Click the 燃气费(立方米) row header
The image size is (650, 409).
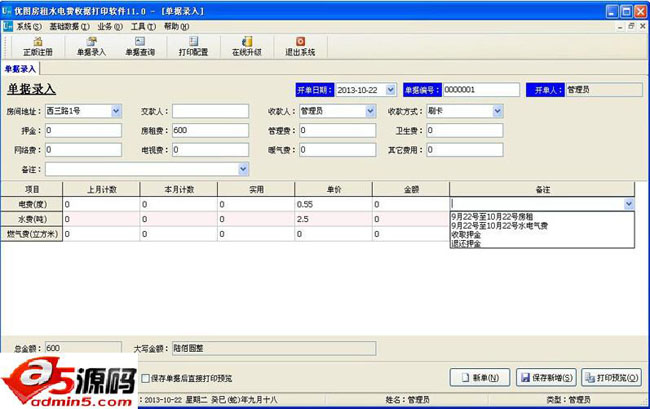pos(32,234)
